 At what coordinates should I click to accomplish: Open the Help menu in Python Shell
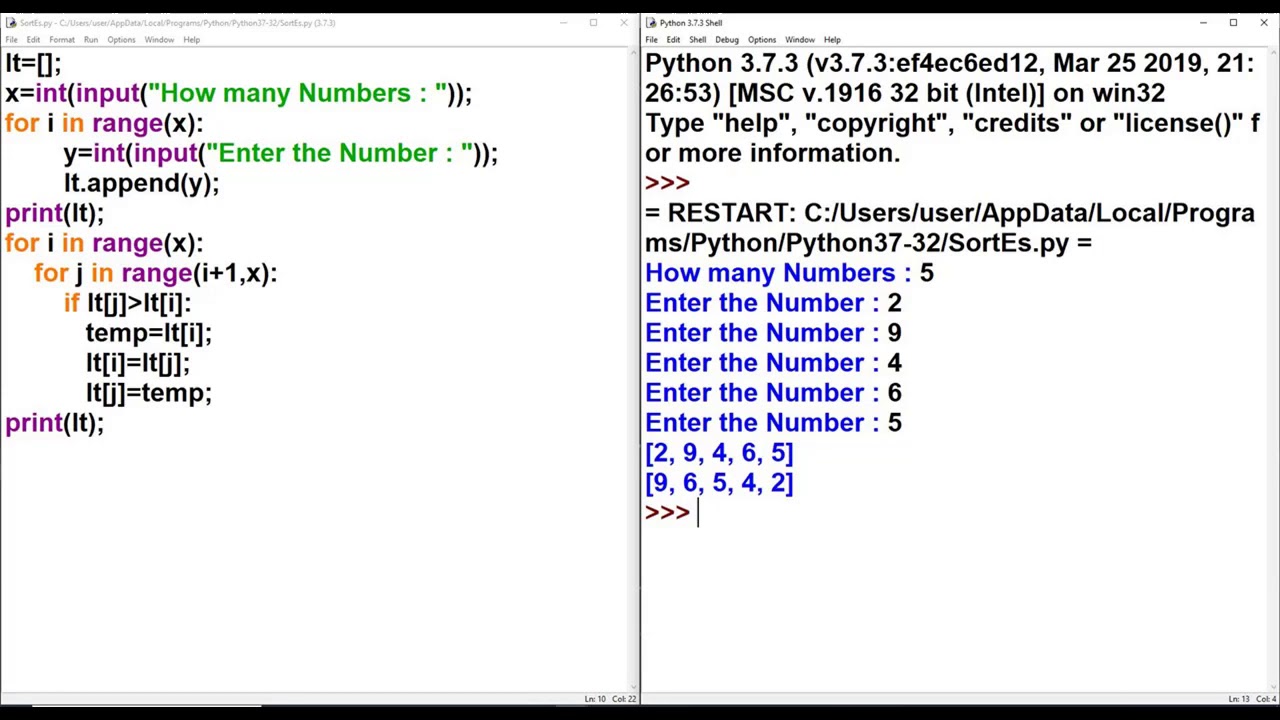pos(832,40)
